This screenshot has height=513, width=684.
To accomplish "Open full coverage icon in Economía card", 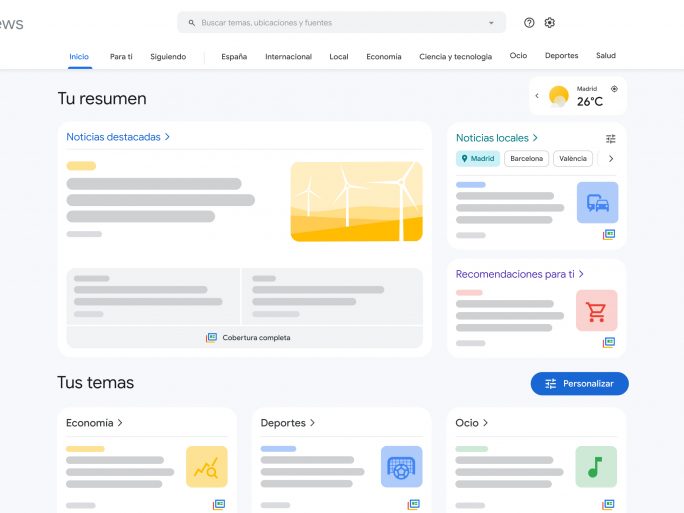I will [219, 505].
